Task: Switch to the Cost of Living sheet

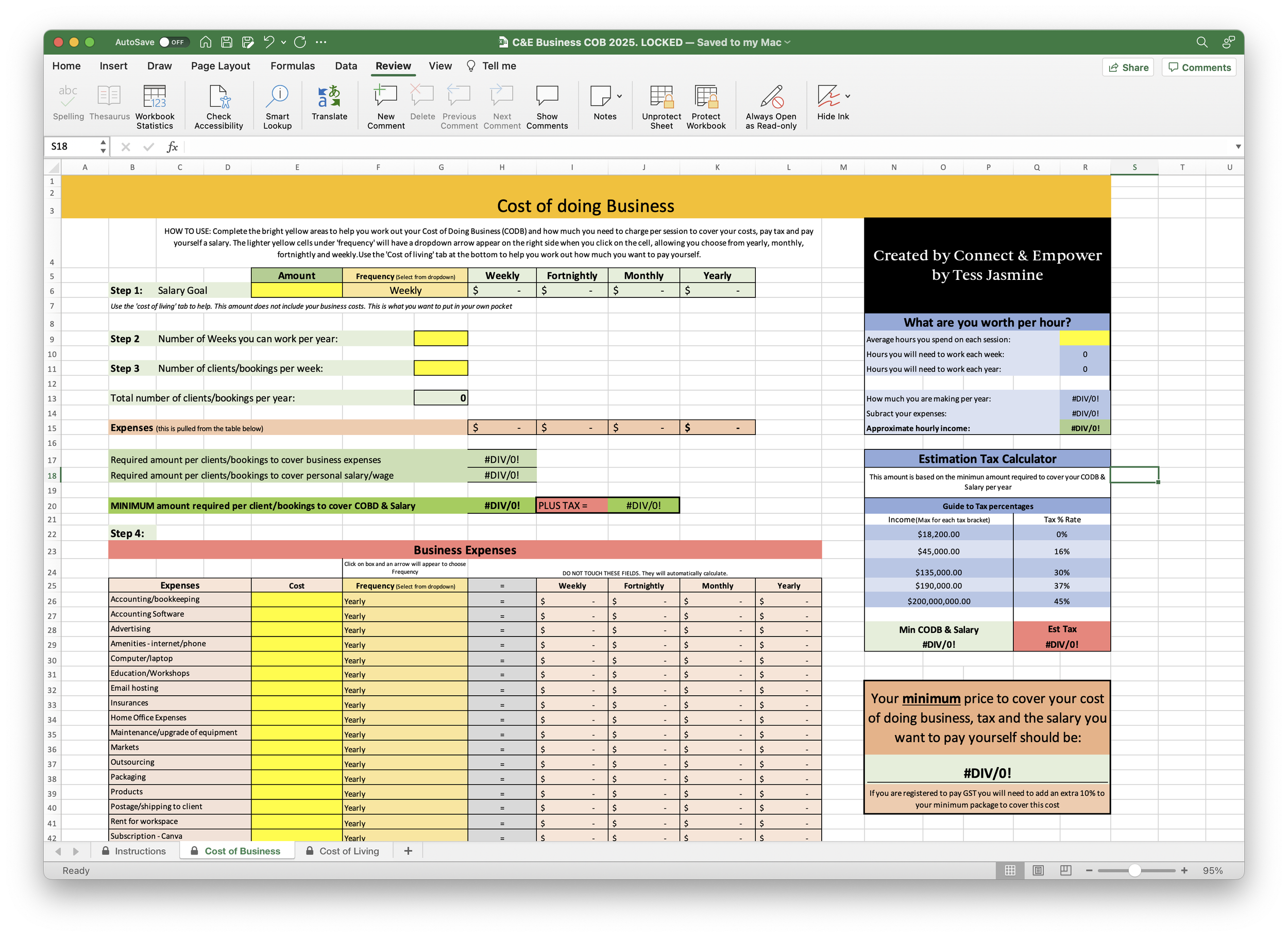Action: (x=343, y=850)
